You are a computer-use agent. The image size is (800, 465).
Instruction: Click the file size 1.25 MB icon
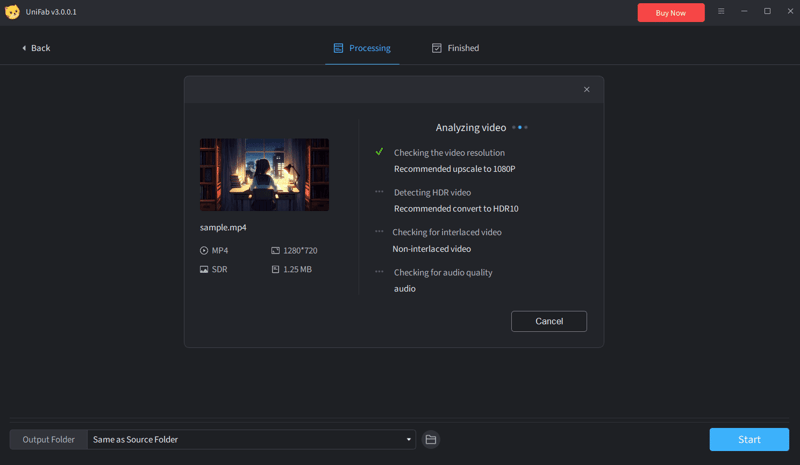click(x=275, y=270)
